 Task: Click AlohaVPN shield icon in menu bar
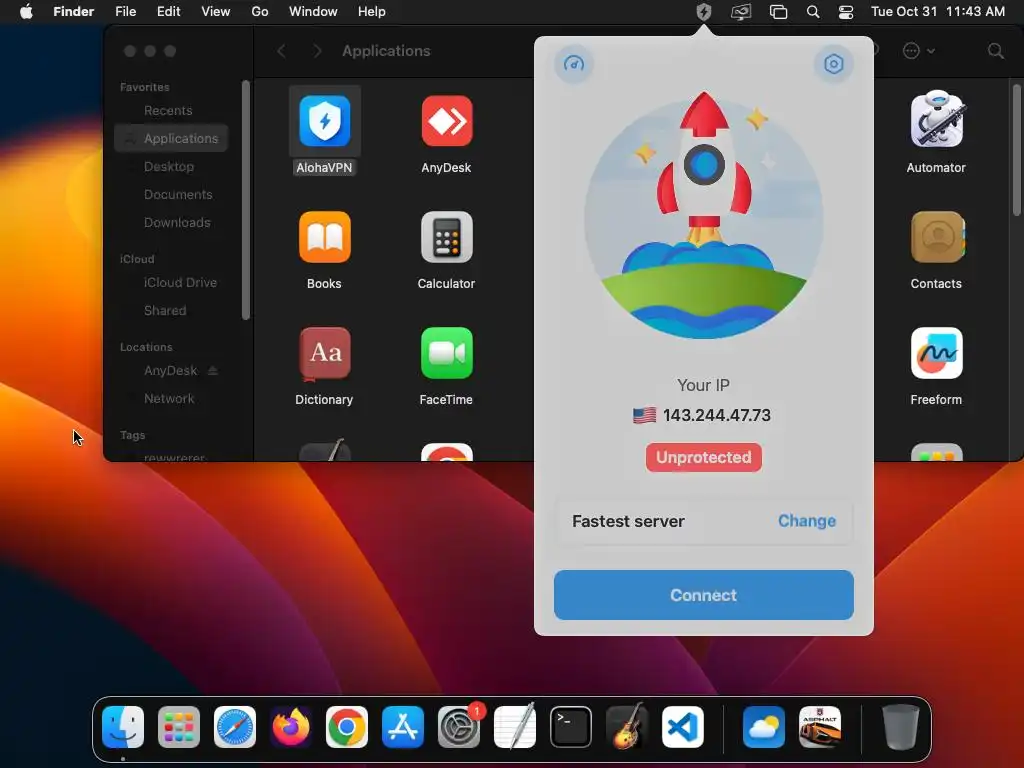click(x=703, y=12)
